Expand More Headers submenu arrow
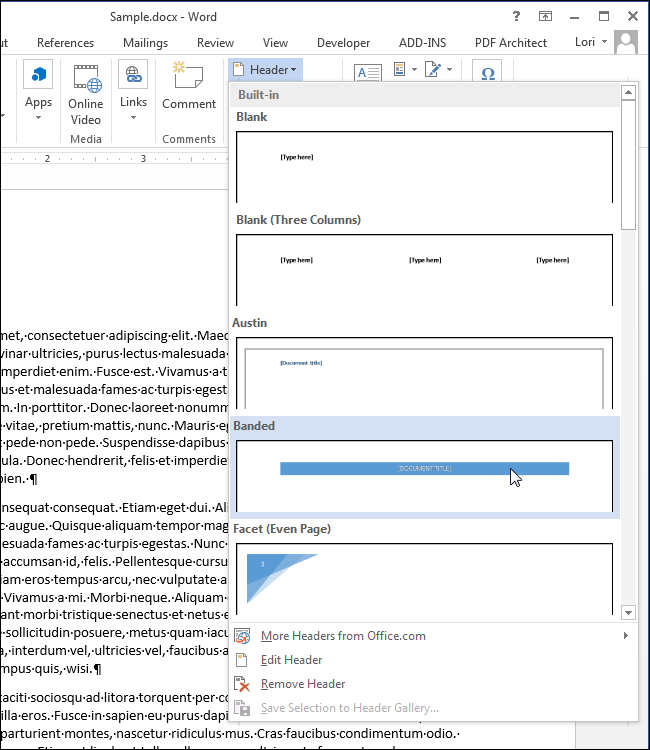Screen dimensions: 650x750 click(626, 636)
